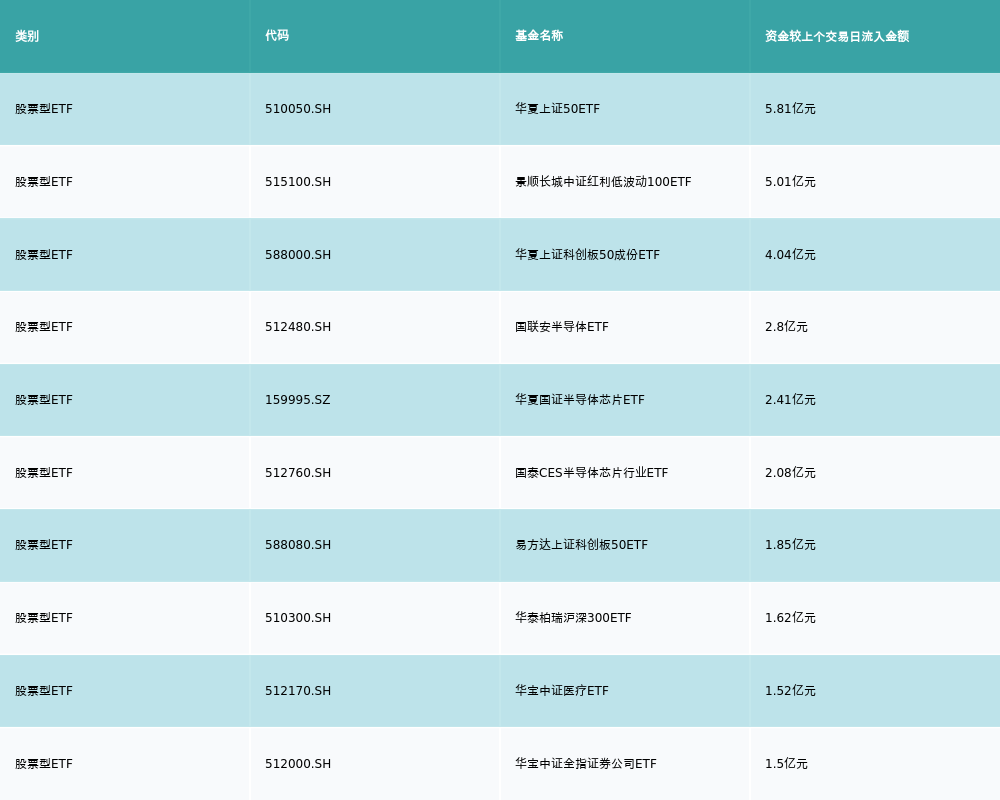Click 股票型ETF in the 588080.SH row
1000x800 pixels.
click(x=44, y=545)
